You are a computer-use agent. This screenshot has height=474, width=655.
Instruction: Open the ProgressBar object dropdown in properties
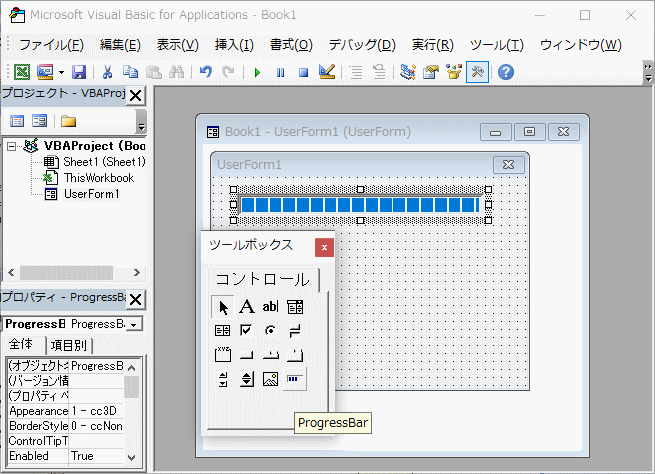134,324
